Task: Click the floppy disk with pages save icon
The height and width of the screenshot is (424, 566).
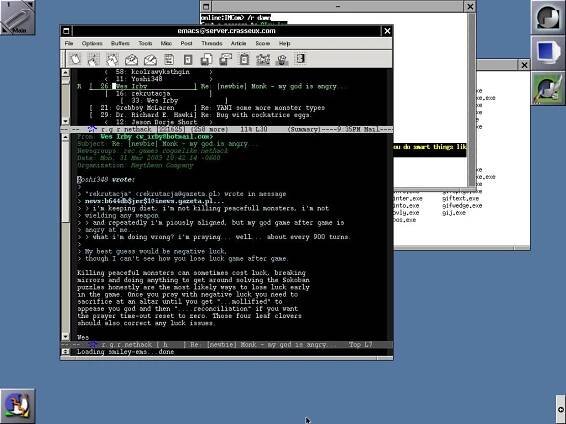Action: pyautogui.click(x=206, y=59)
